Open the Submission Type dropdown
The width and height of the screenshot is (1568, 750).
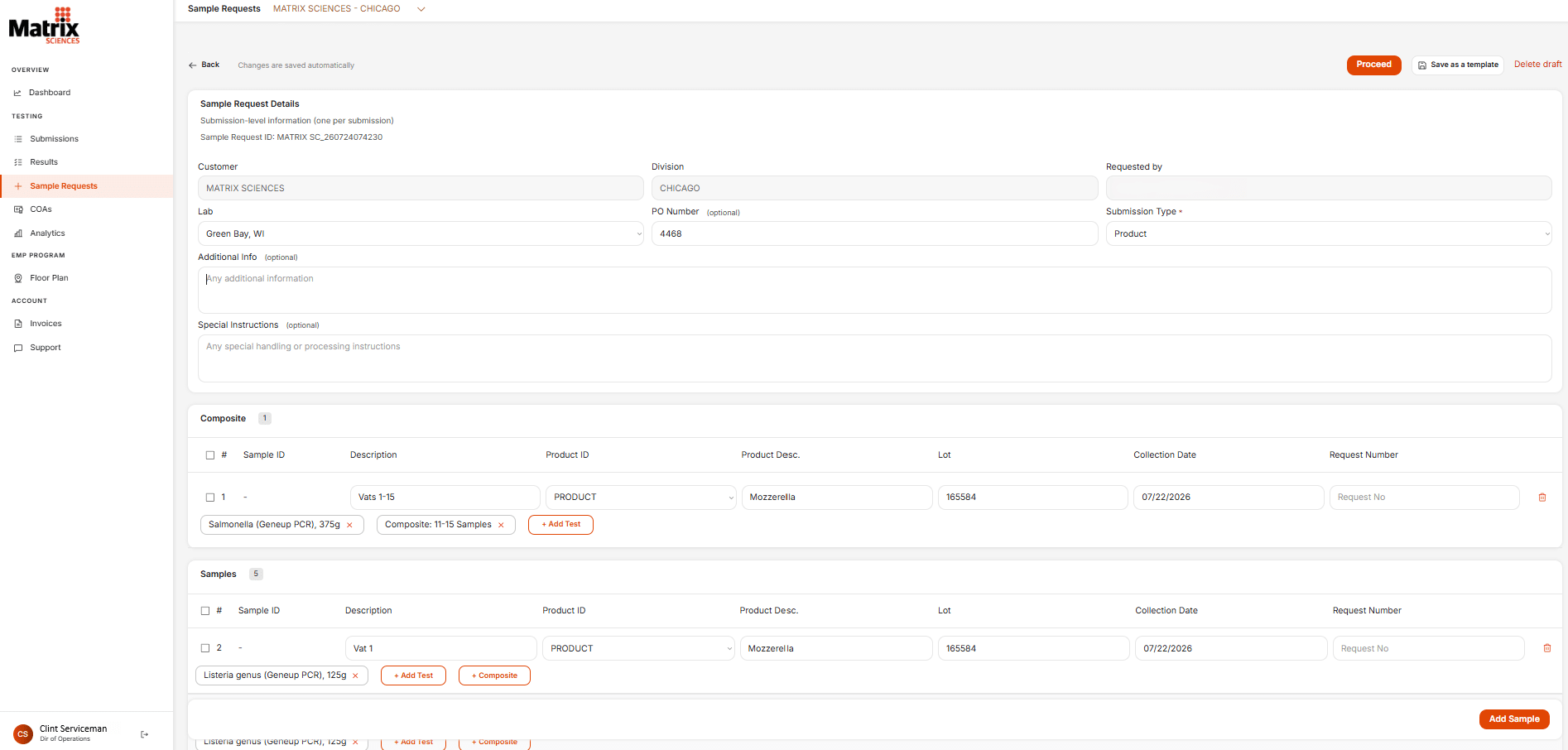[1329, 233]
